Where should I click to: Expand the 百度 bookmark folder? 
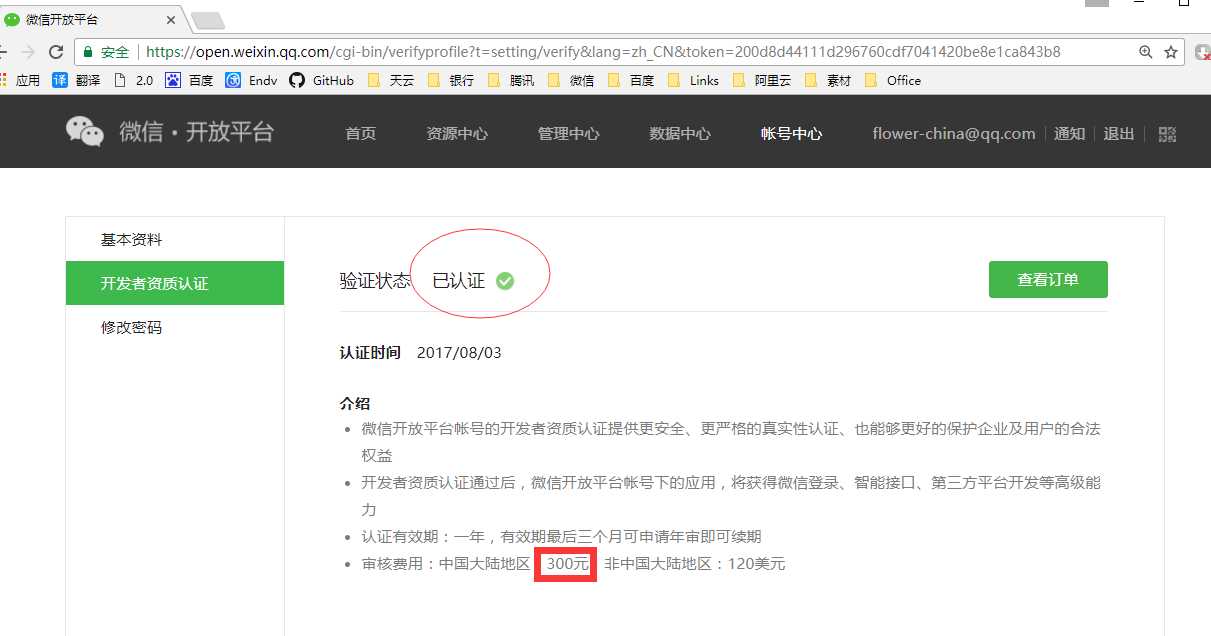coord(630,80)
